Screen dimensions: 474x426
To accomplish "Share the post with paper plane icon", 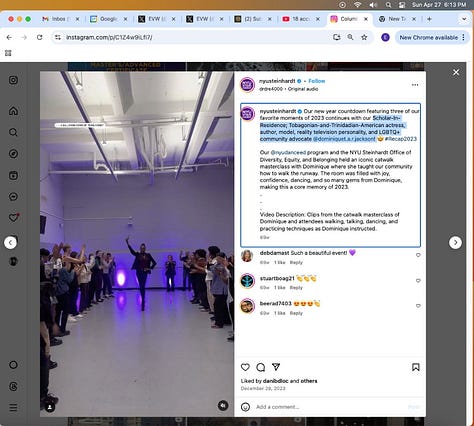I will click(276, 367).
